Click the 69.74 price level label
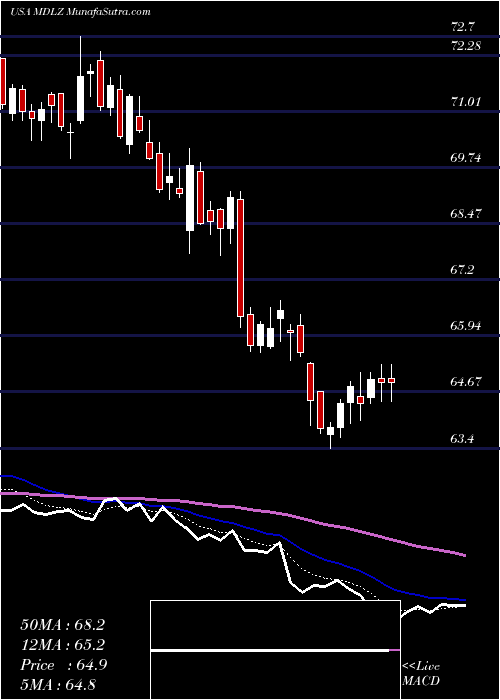500x700 pixels. (x=466, y=158)
